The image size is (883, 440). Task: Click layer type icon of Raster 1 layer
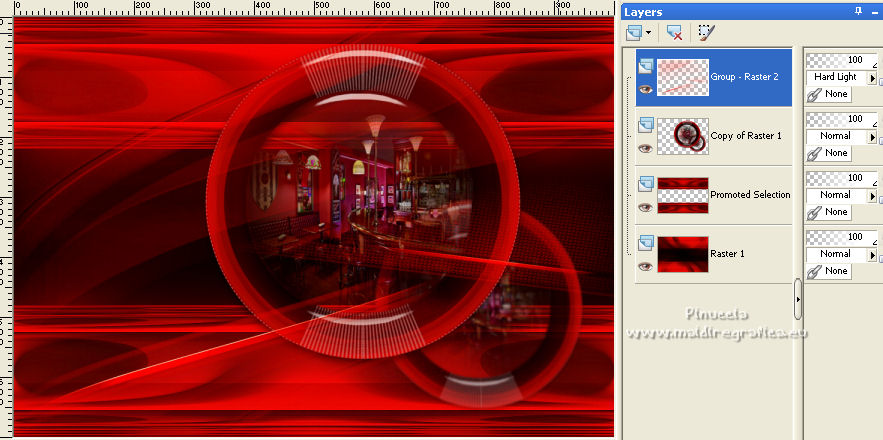click(x=645, y=243)
